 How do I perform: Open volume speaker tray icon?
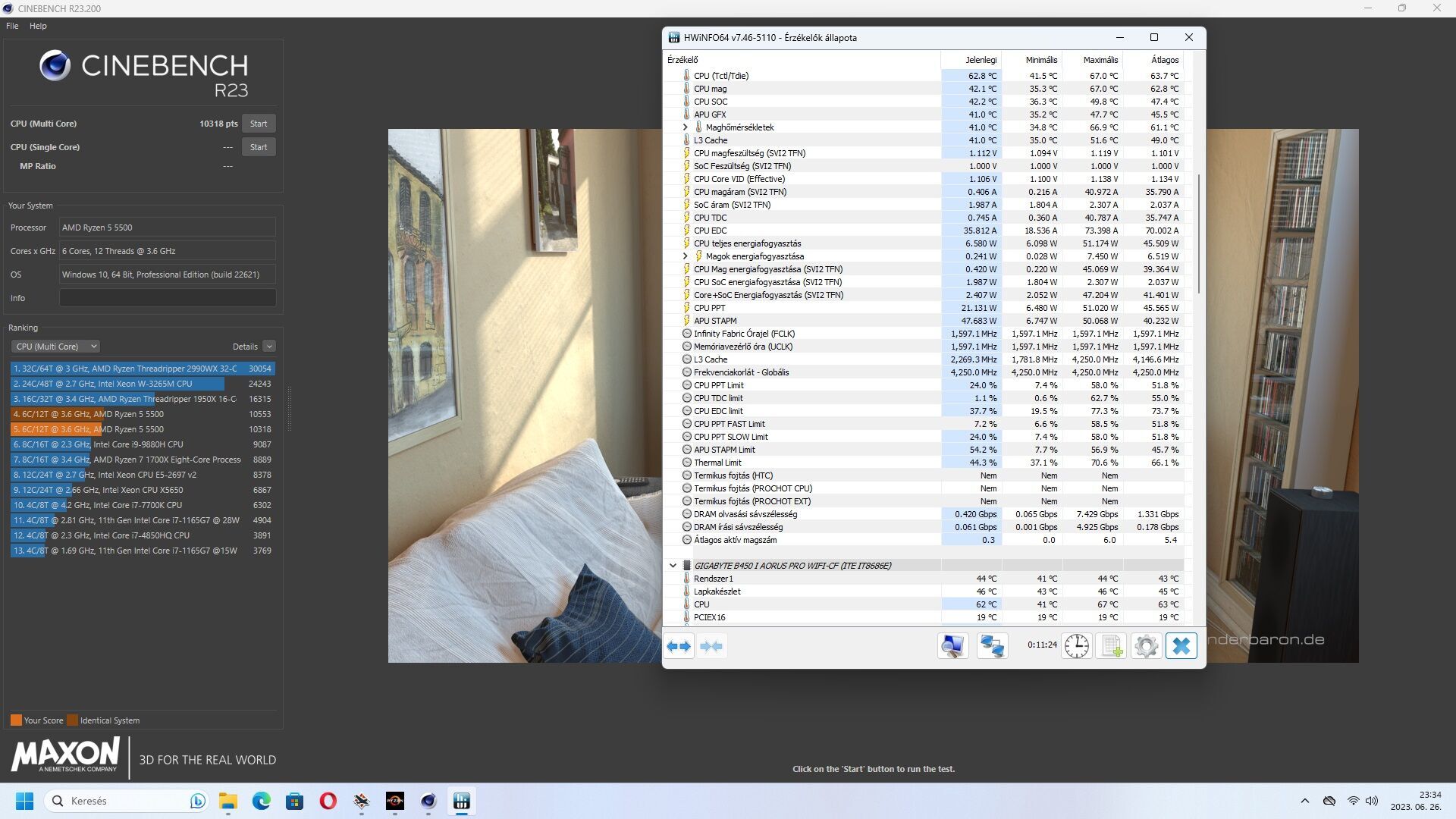pyautogui.click(x=1372, y=801)
